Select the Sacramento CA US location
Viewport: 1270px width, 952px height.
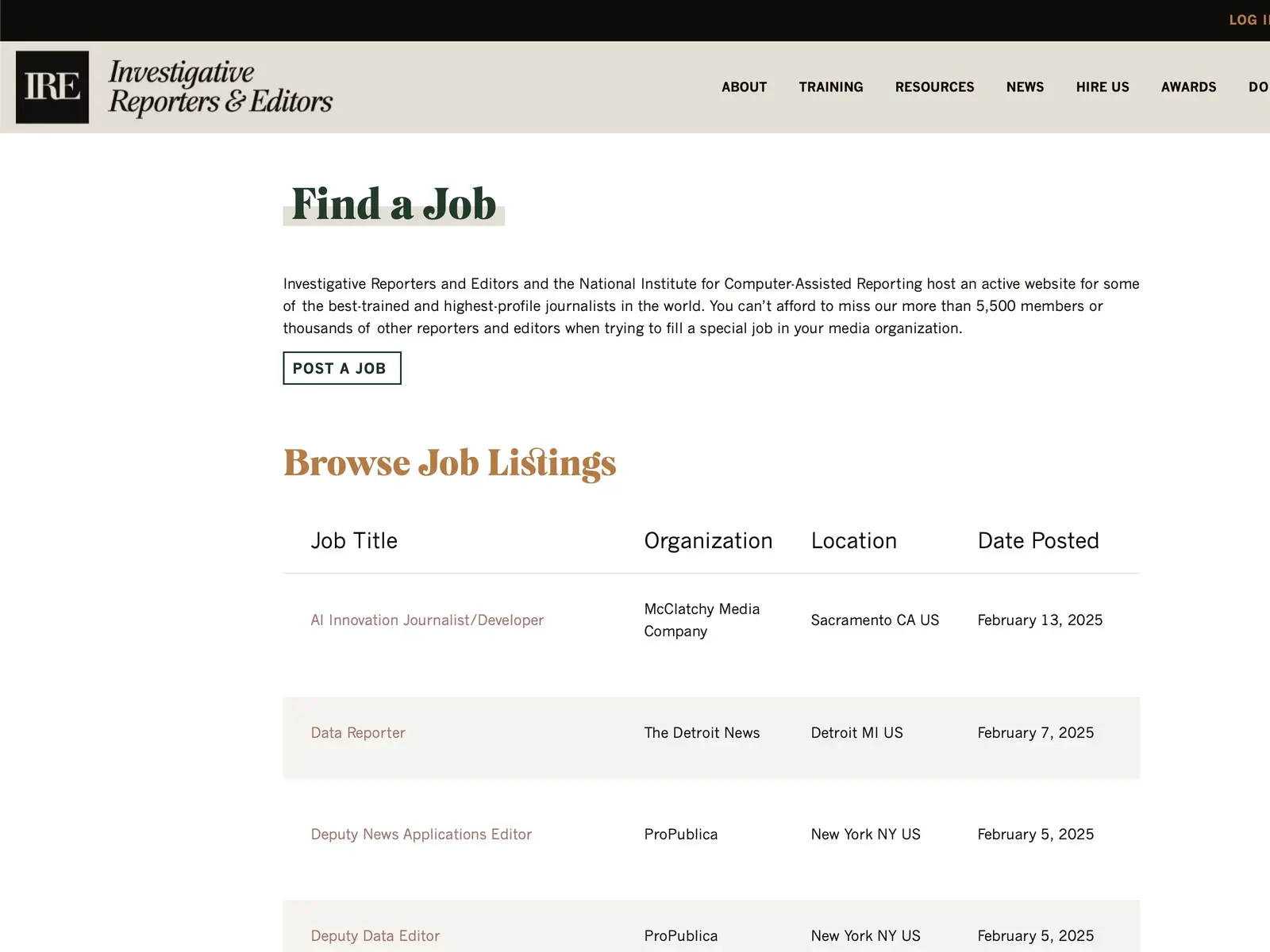click(875, 620)
